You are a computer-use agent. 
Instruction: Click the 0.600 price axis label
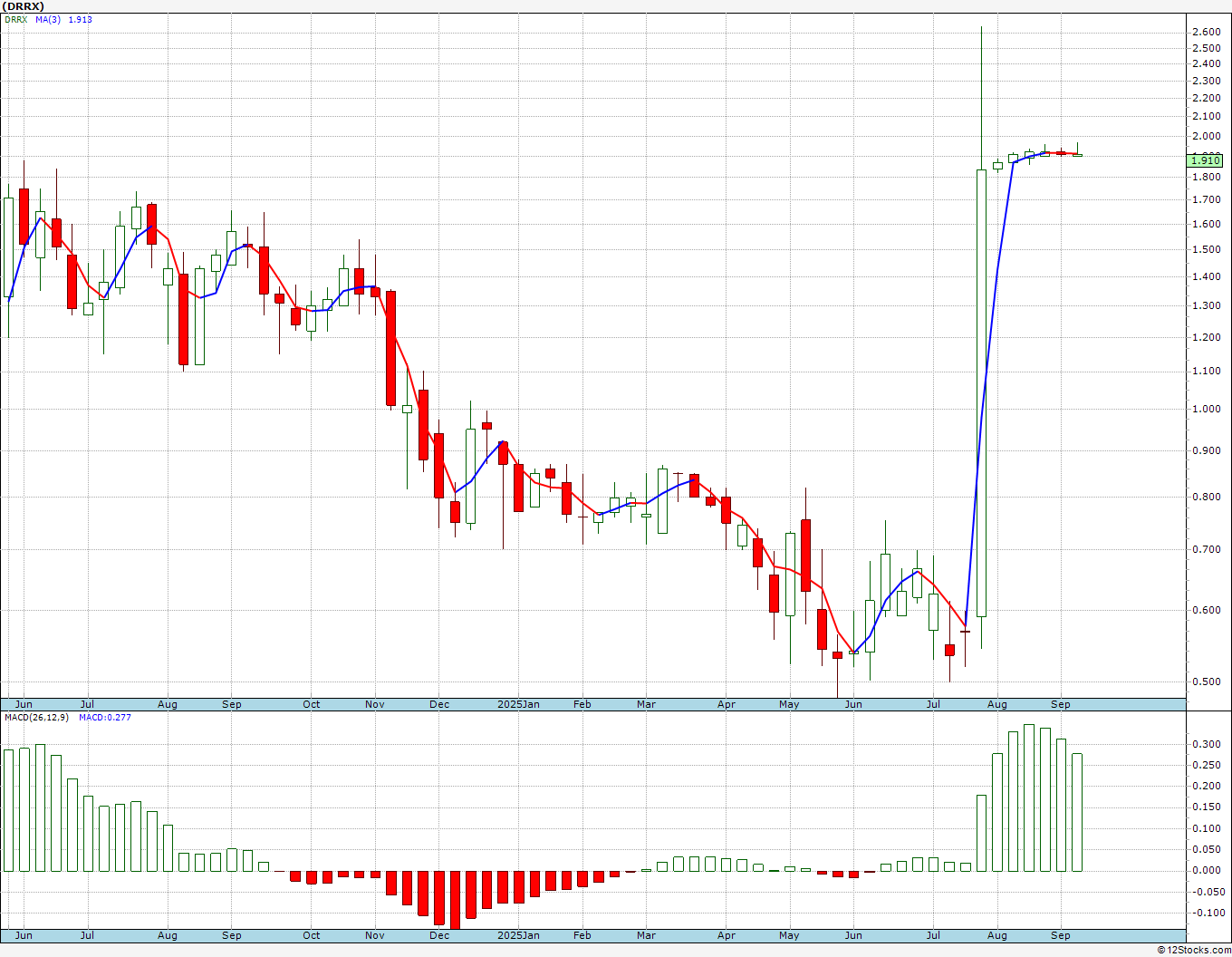1206,610
